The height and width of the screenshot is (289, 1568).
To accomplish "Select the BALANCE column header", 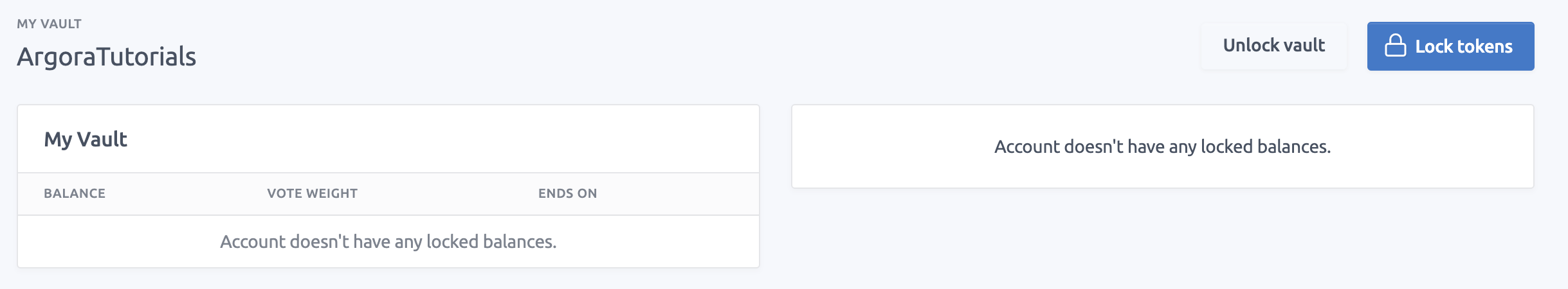I will (75, 193).
